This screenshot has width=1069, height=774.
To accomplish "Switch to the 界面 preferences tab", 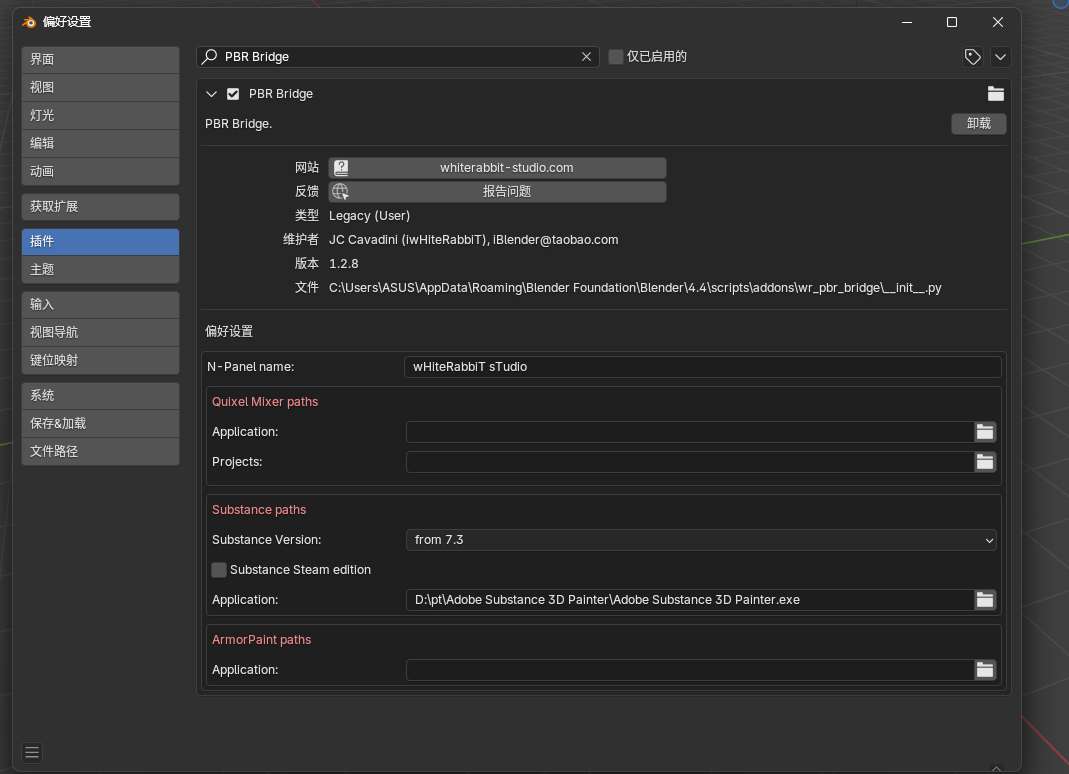I will coord(100,59).
